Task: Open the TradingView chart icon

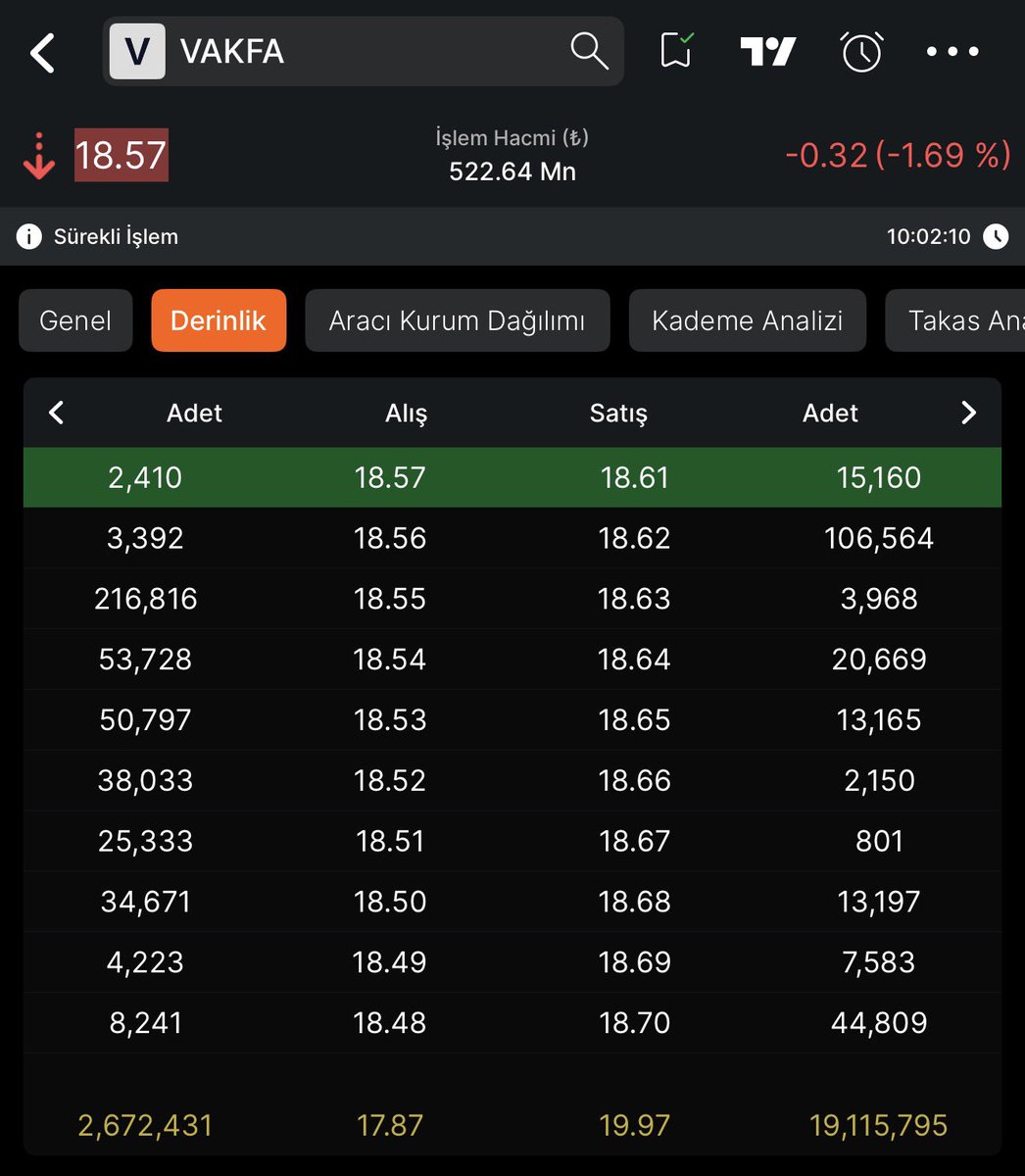Action: click(x=767, y=51)
